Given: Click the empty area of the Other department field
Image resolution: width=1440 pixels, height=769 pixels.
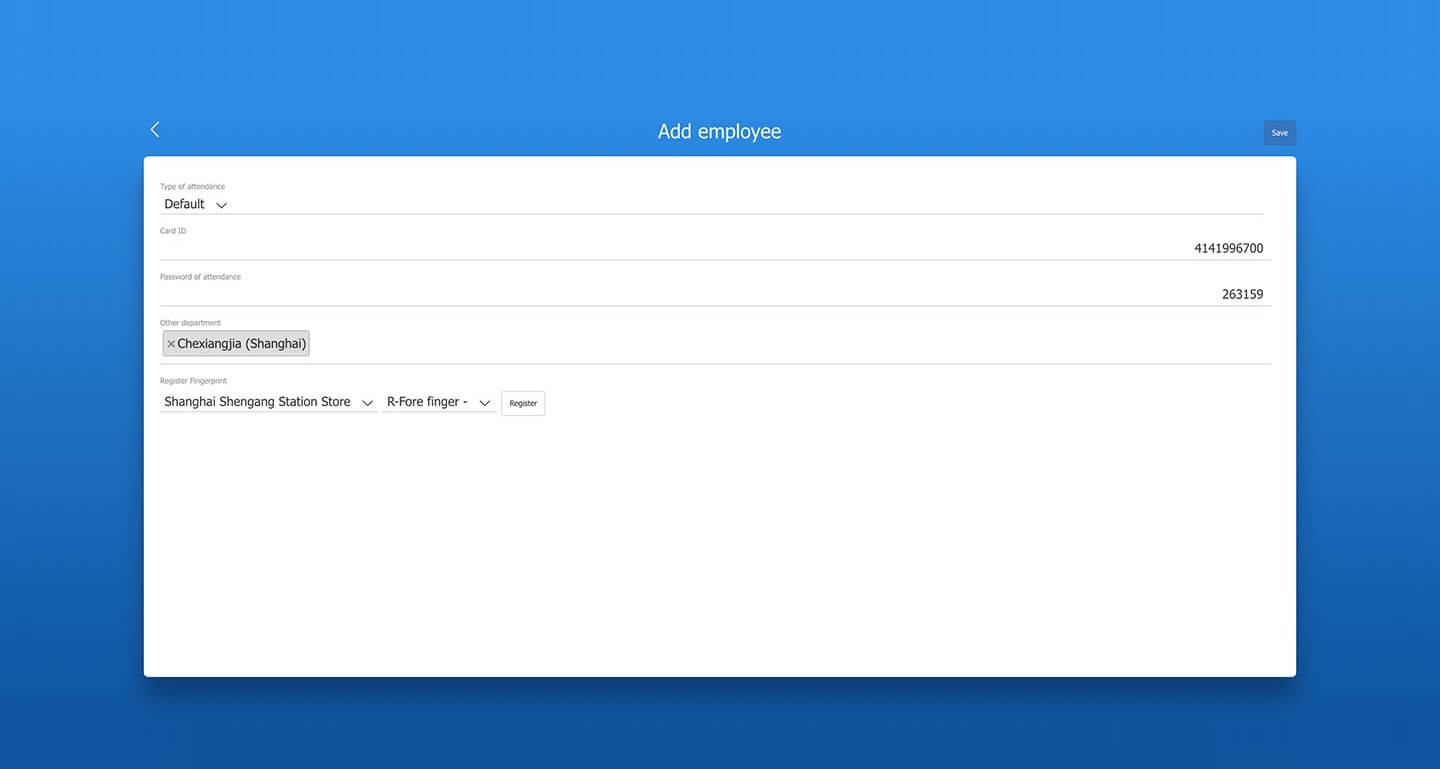Looking at the screenshot, I should 790,344.
